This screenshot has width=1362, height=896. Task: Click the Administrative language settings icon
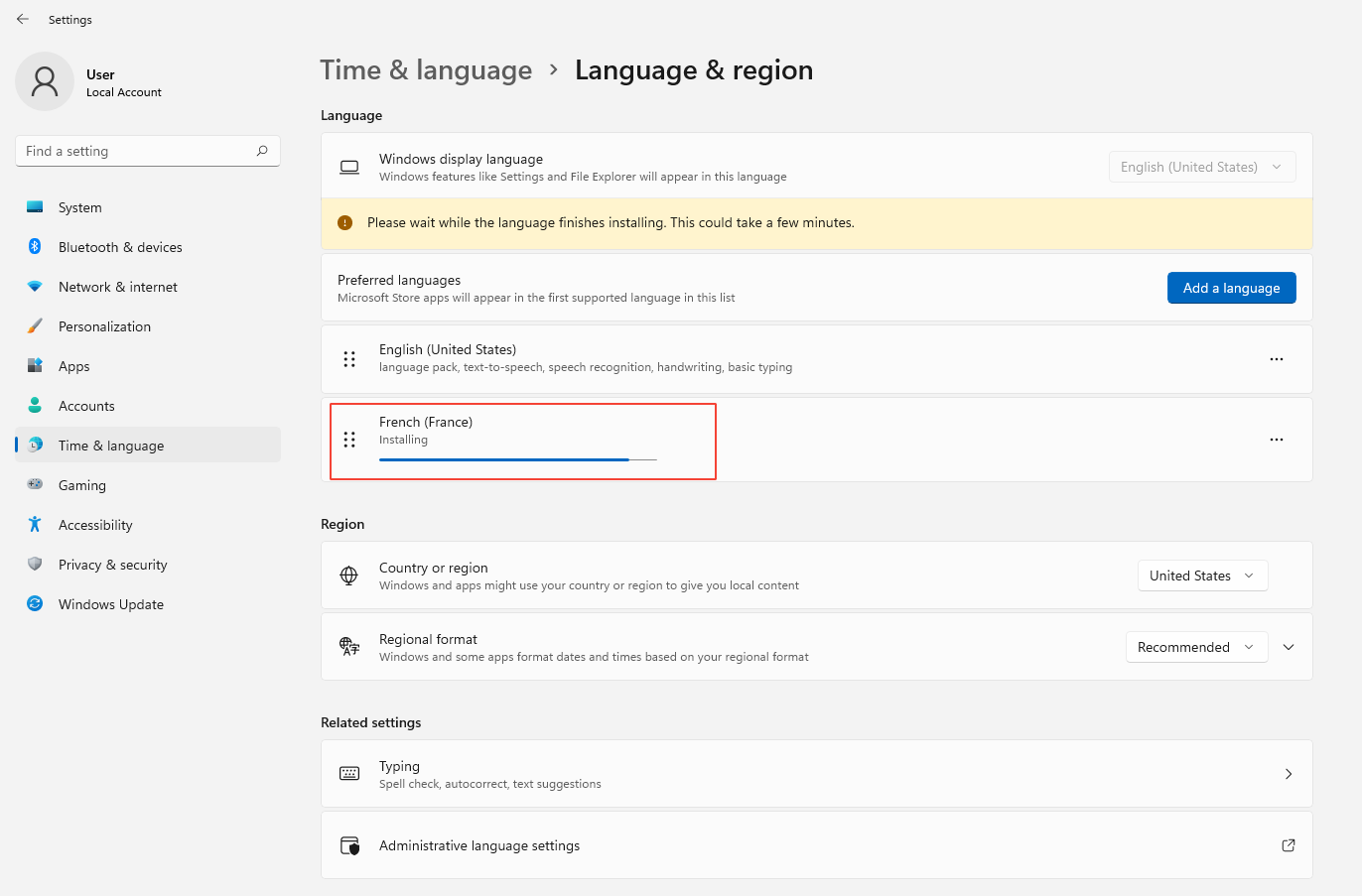click(348, 844)
